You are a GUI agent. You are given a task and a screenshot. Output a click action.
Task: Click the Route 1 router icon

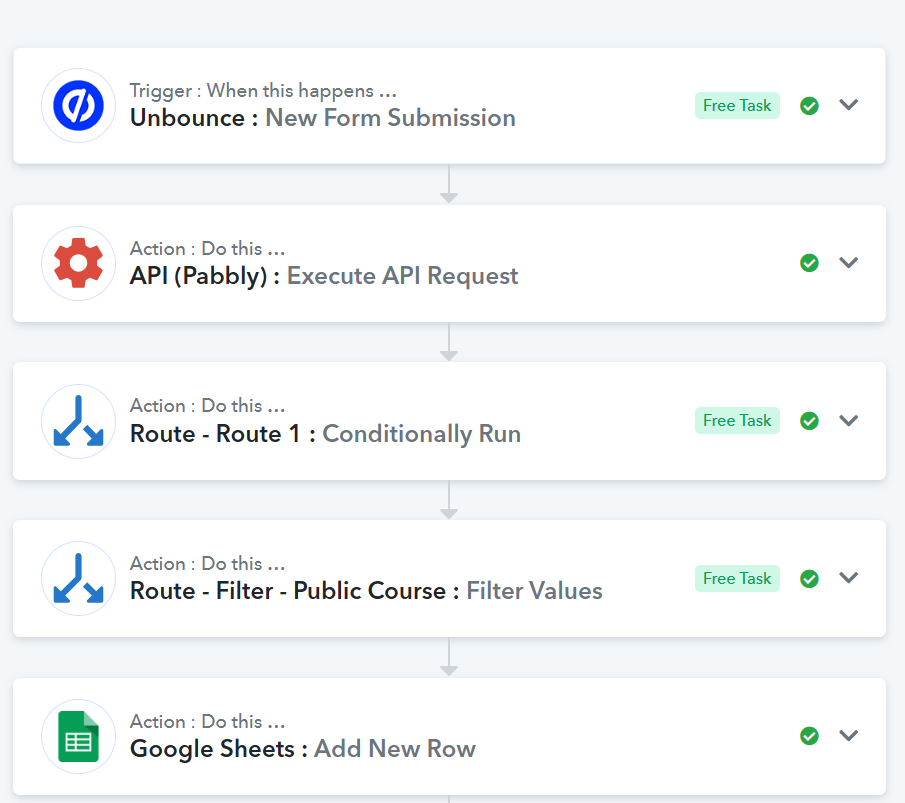pyautogui.click(x=79, y=421)
